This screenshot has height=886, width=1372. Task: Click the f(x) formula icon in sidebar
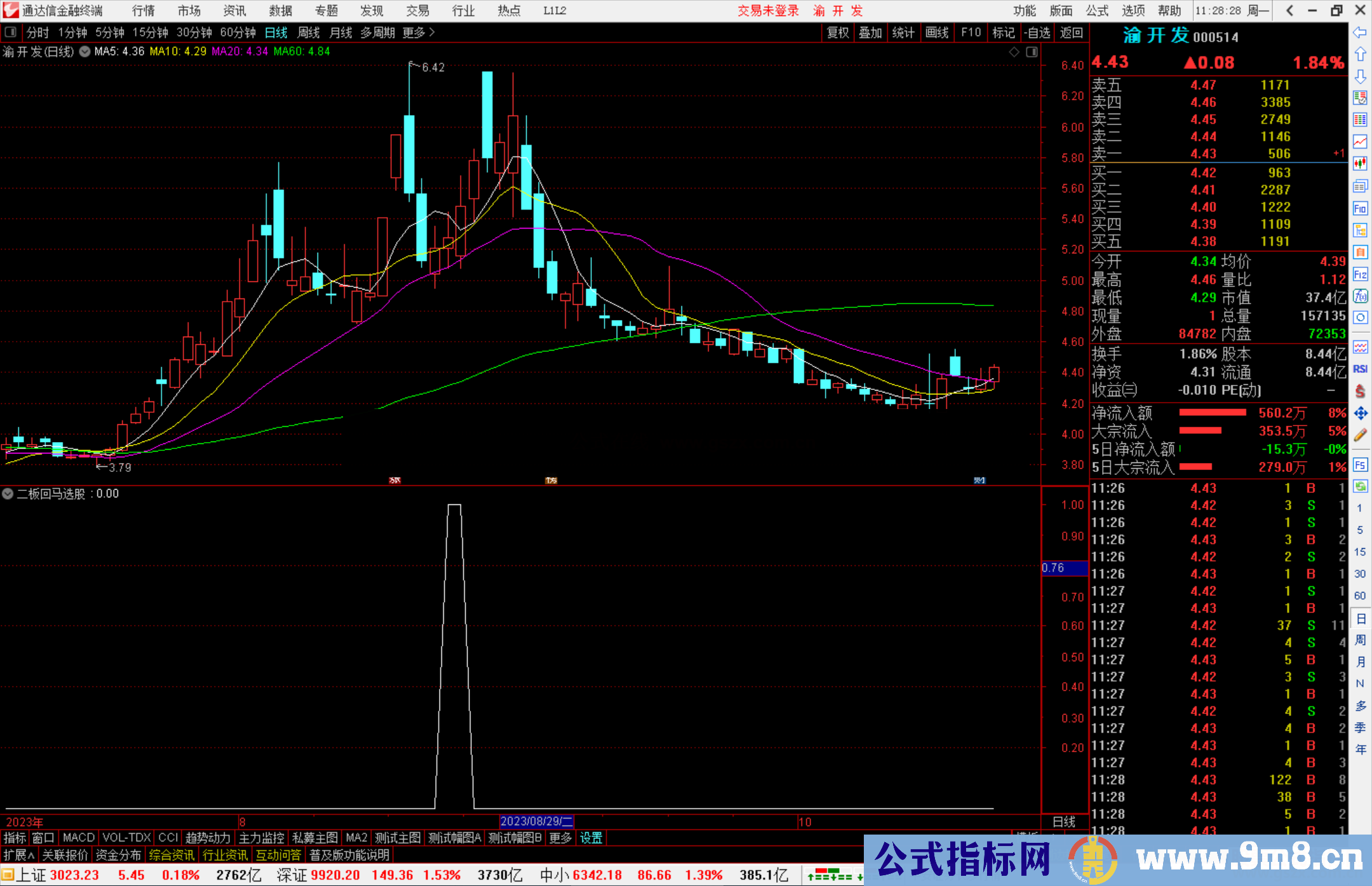click(x=1360, y=296)
